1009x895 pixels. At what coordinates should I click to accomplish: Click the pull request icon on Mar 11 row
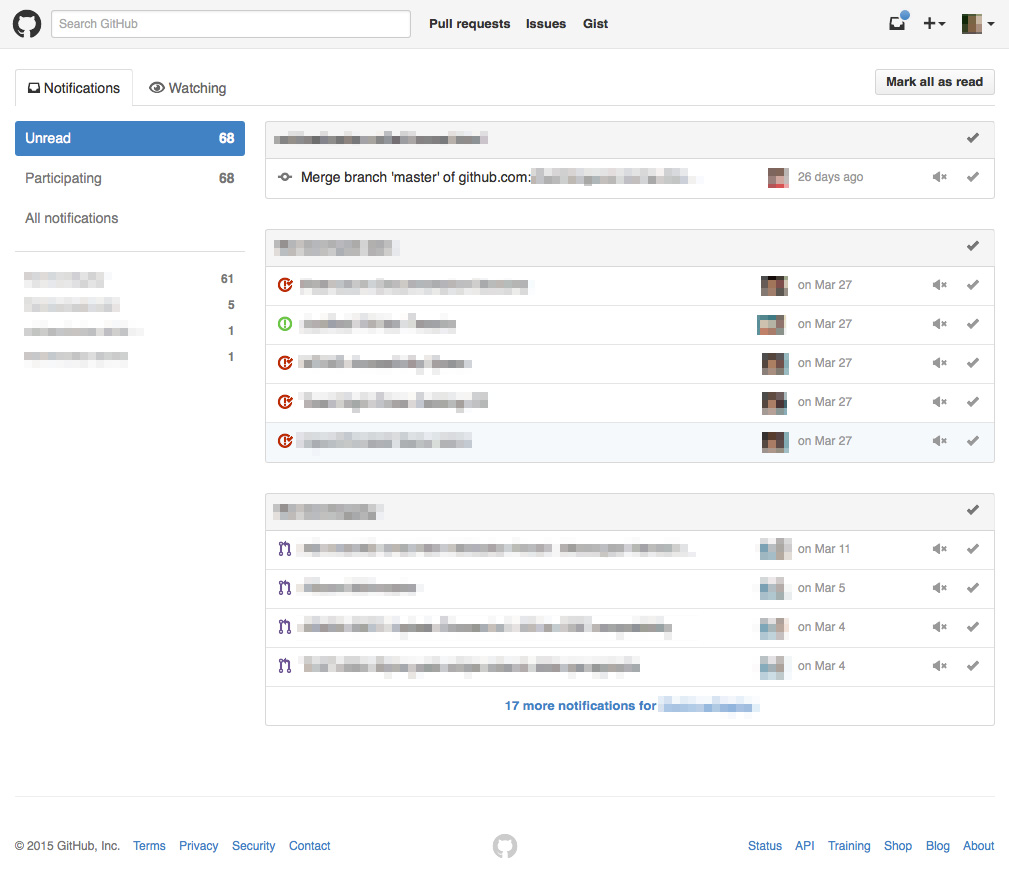285,549
